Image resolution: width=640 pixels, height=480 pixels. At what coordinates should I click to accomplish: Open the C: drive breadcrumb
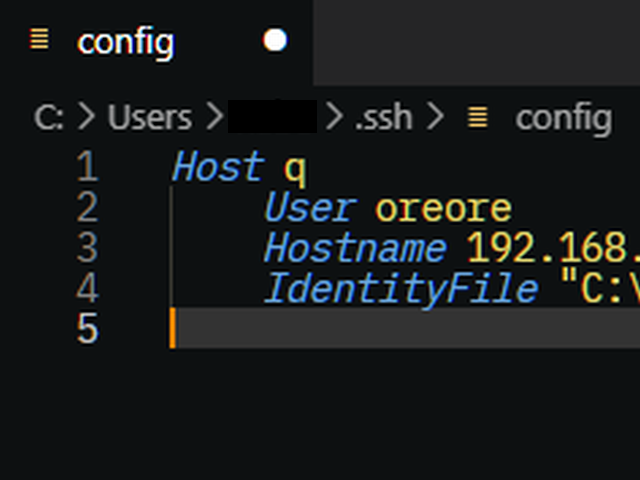[x=48, y=117]
